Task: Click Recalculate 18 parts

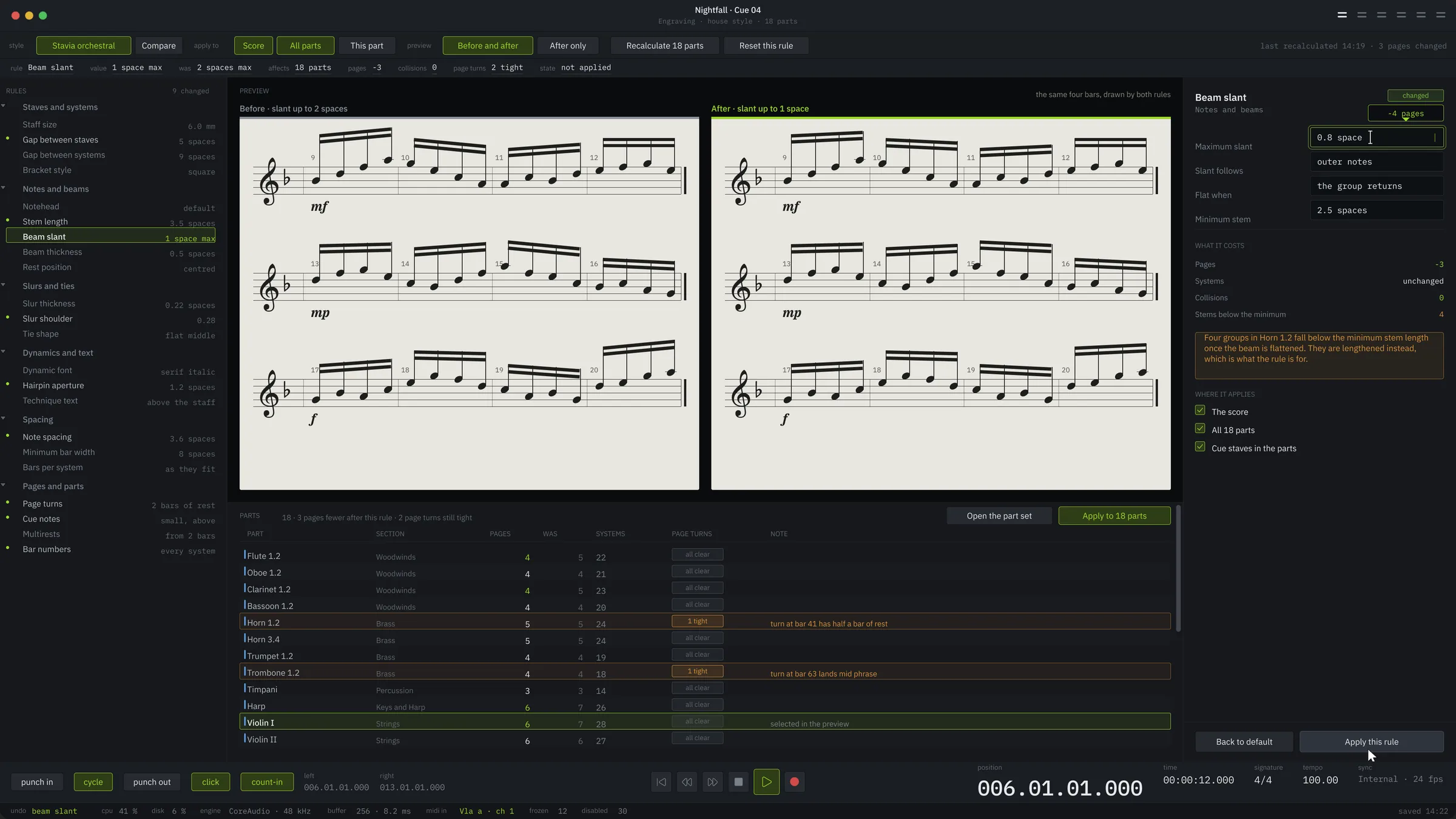Action: click(x=665, y=45)
